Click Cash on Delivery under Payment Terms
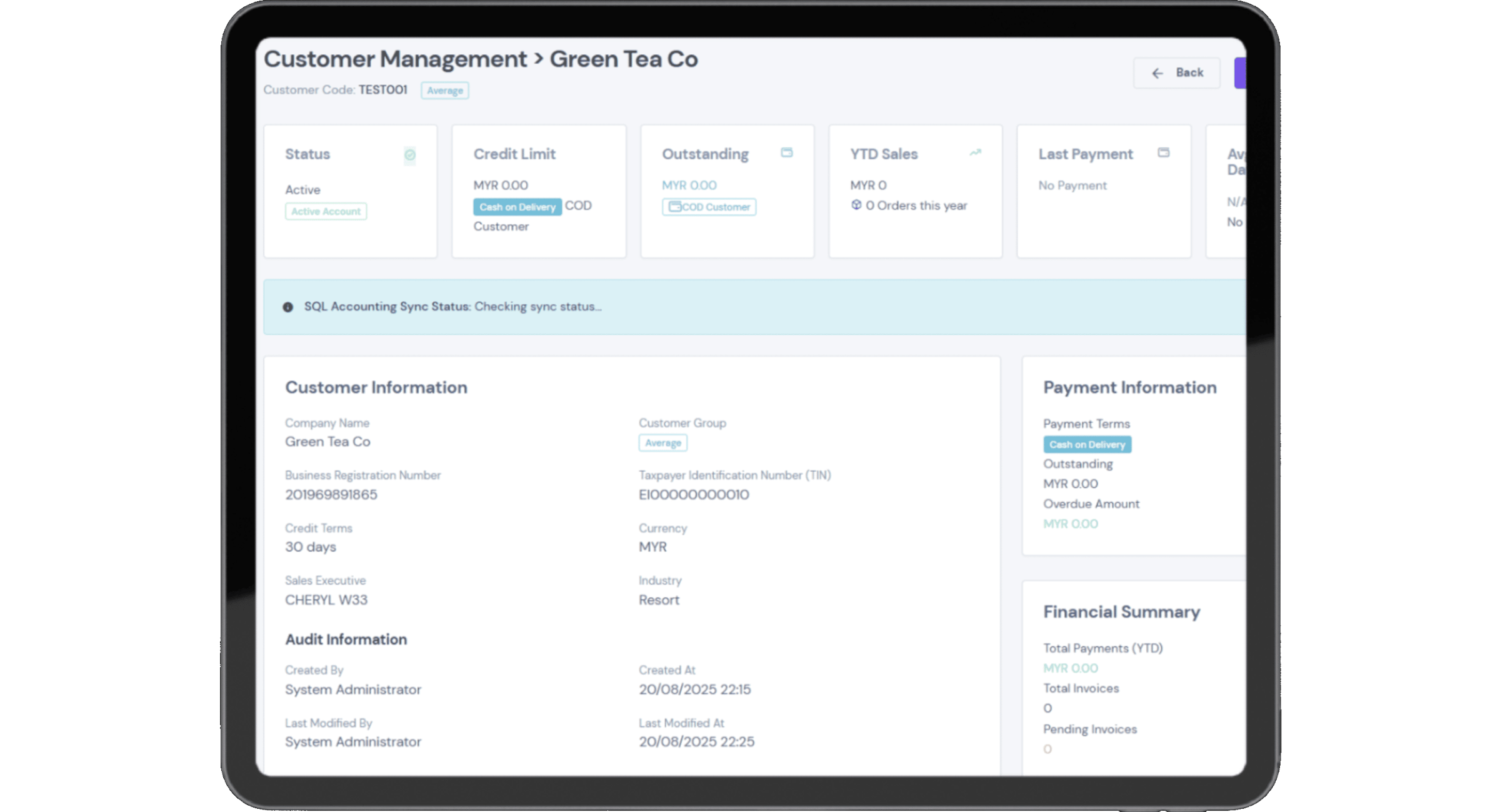This screenshot has height=812, width=1500. [x=1087, y=444]
